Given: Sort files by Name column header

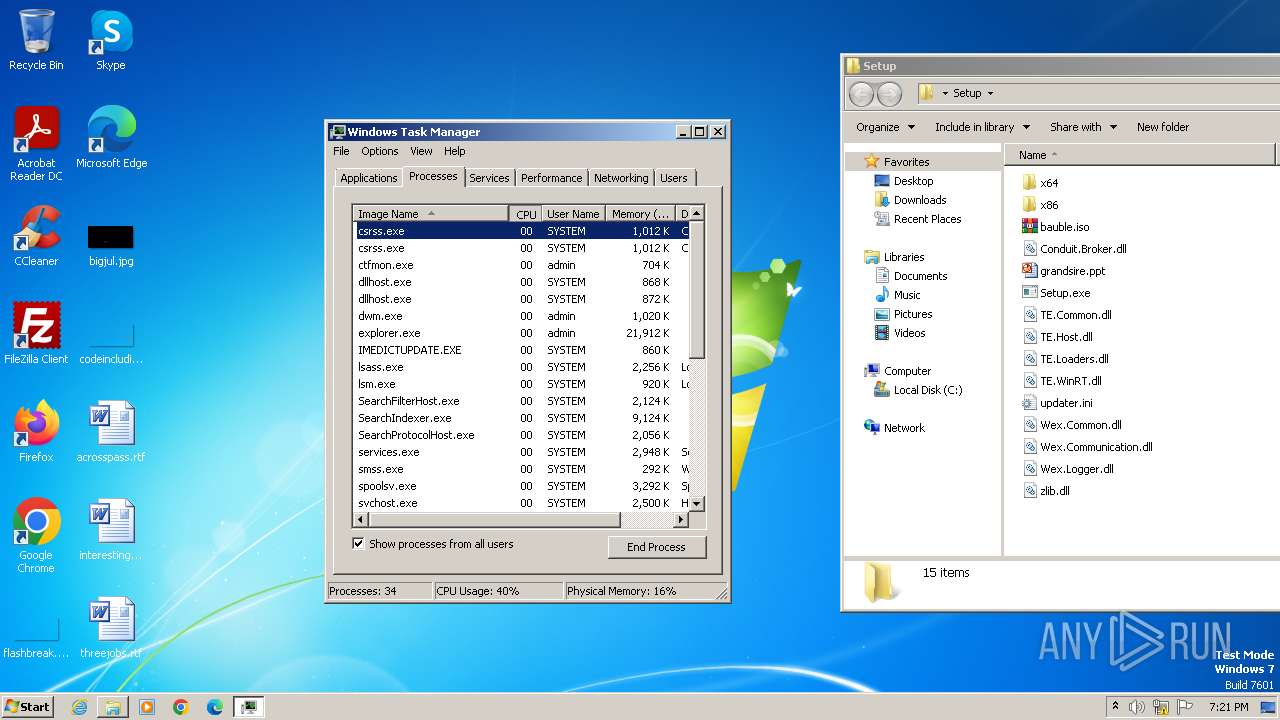Looking at the screenshot, I should tap(1140, 155).
